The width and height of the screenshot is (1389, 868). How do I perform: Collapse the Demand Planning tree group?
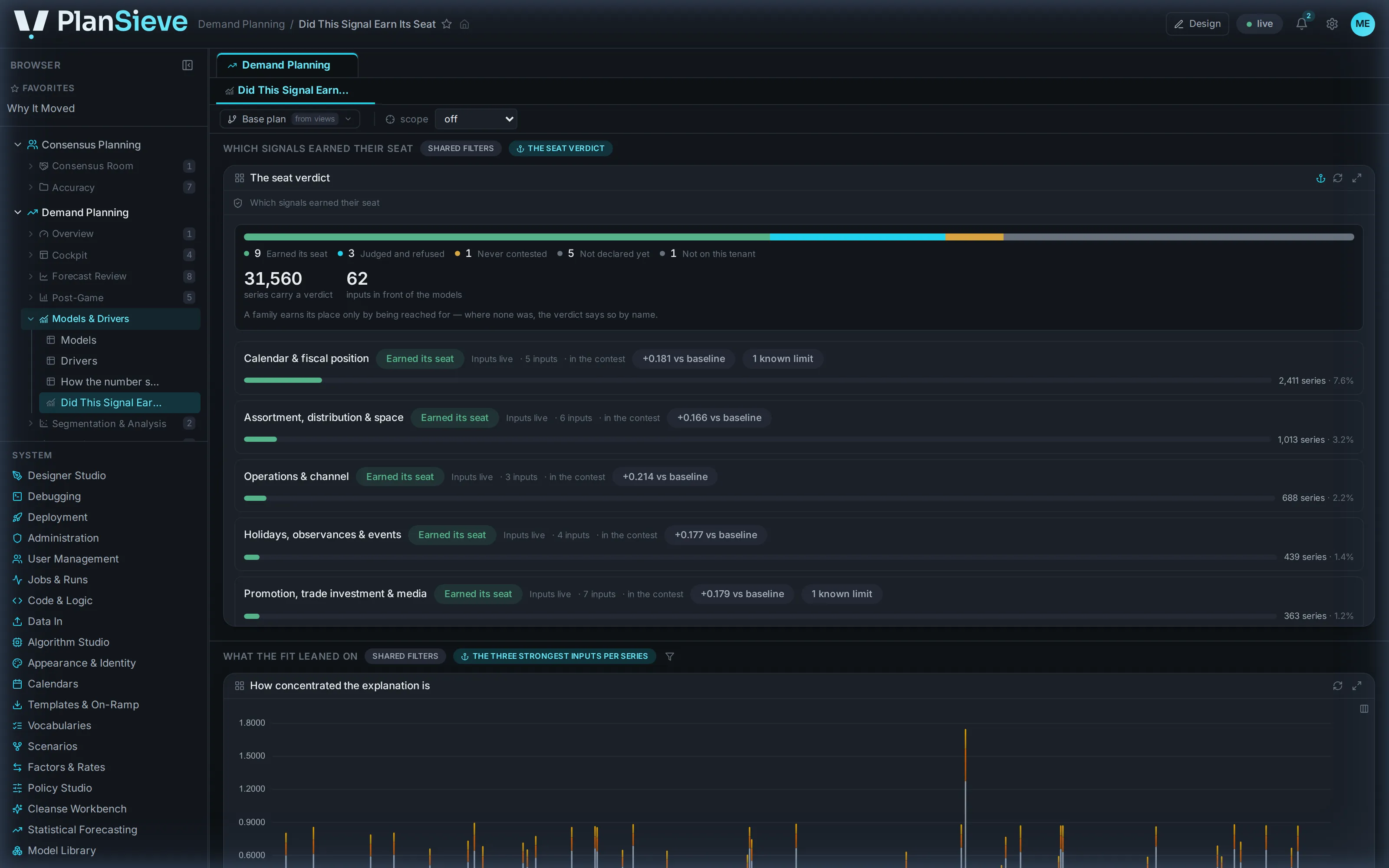18,212
